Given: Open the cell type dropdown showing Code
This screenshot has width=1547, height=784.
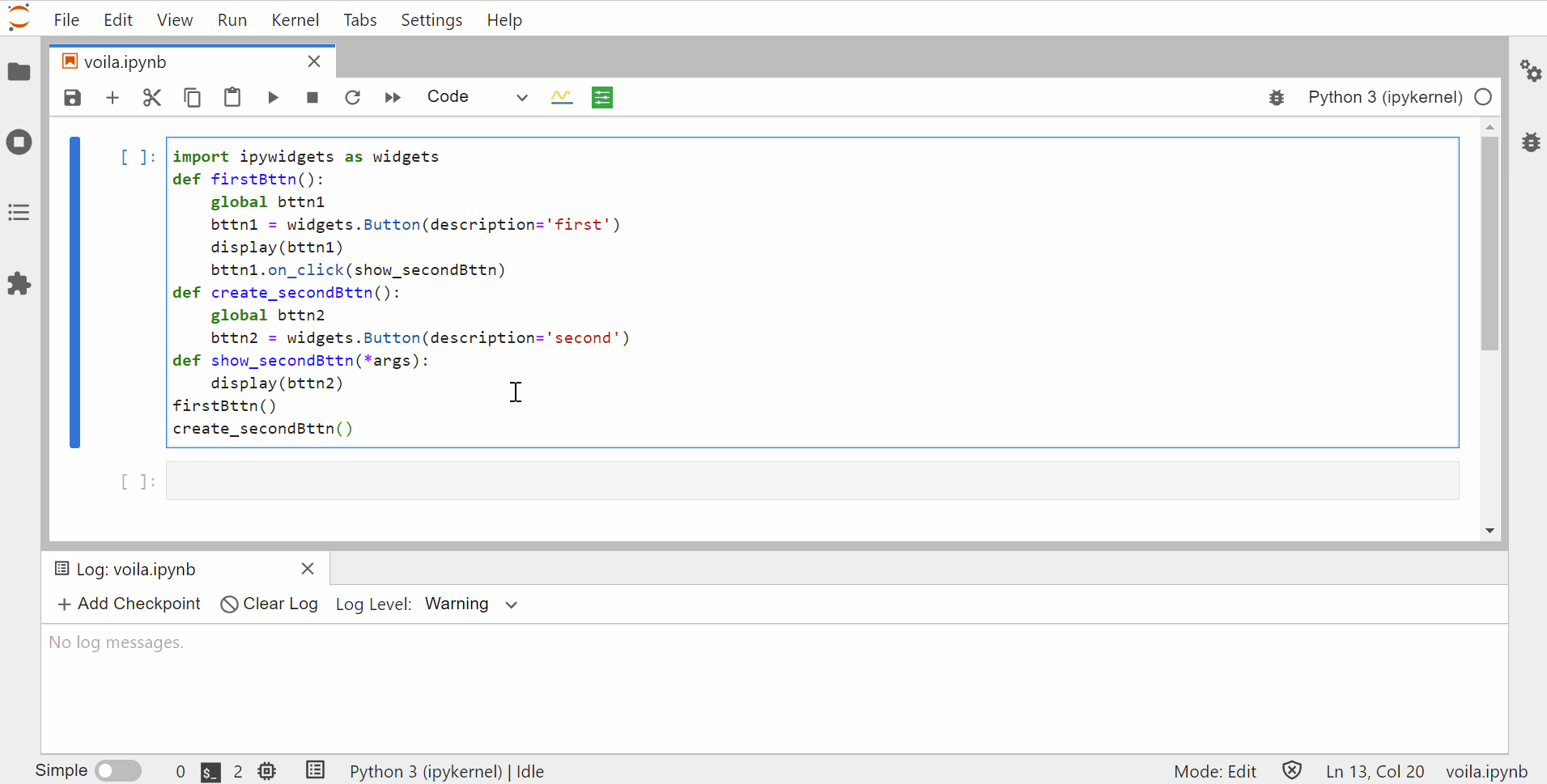Looking at the screenshot, I should [477, 96].
